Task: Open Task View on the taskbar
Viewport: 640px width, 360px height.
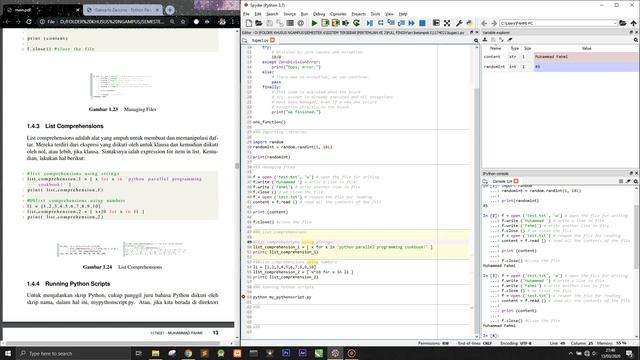Action: click(x=138, y=353)
